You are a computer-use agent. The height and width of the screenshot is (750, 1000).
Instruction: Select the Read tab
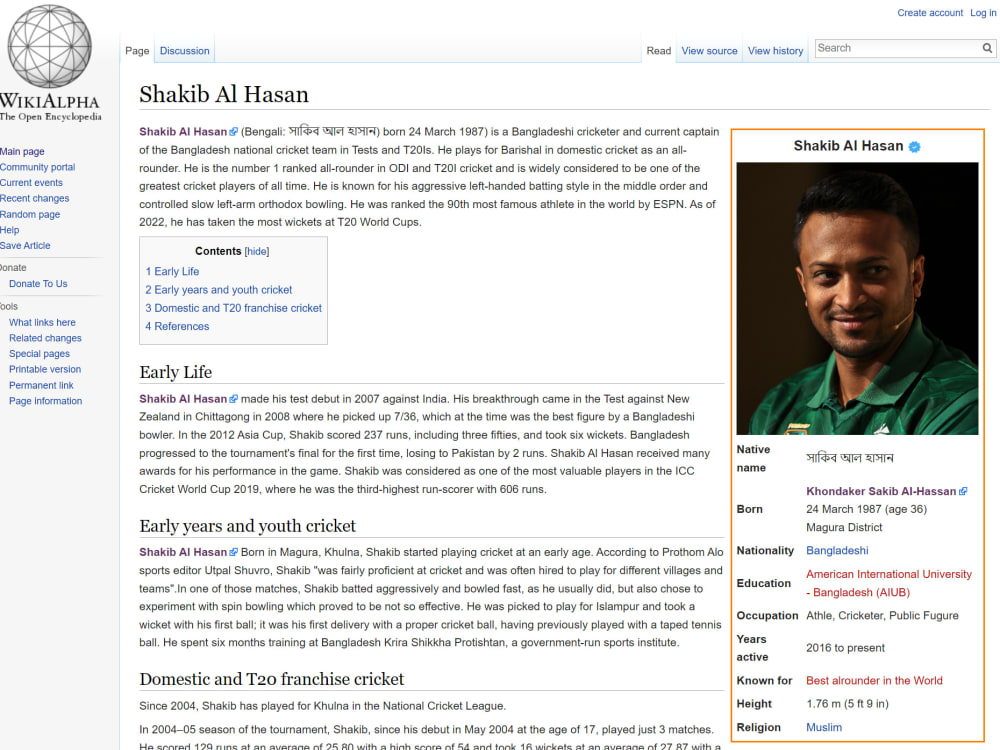659,50
